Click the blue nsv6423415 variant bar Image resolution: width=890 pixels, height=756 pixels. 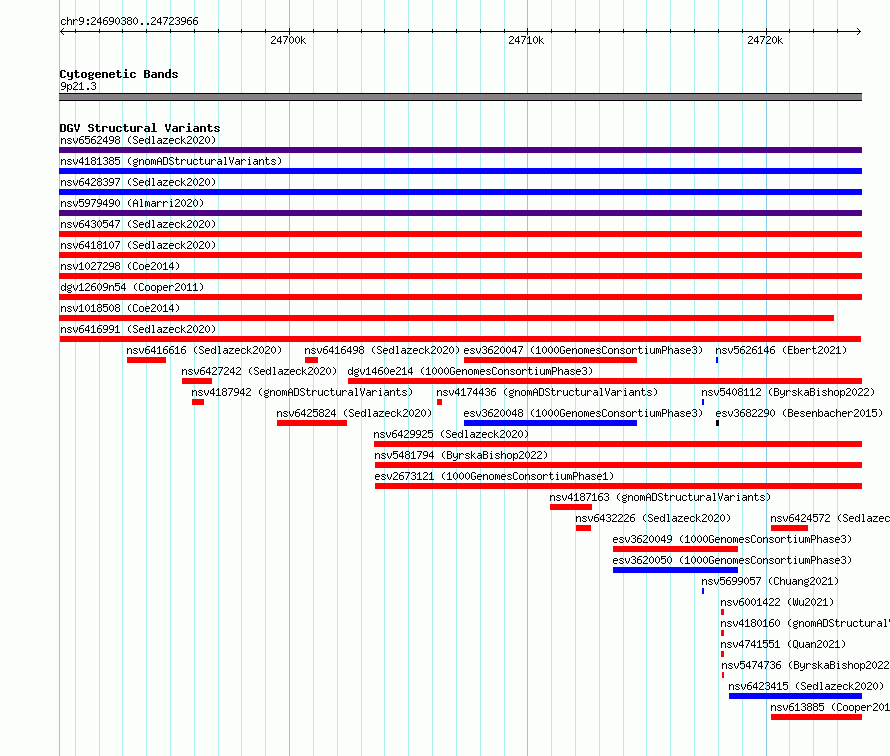pos(795,696)
